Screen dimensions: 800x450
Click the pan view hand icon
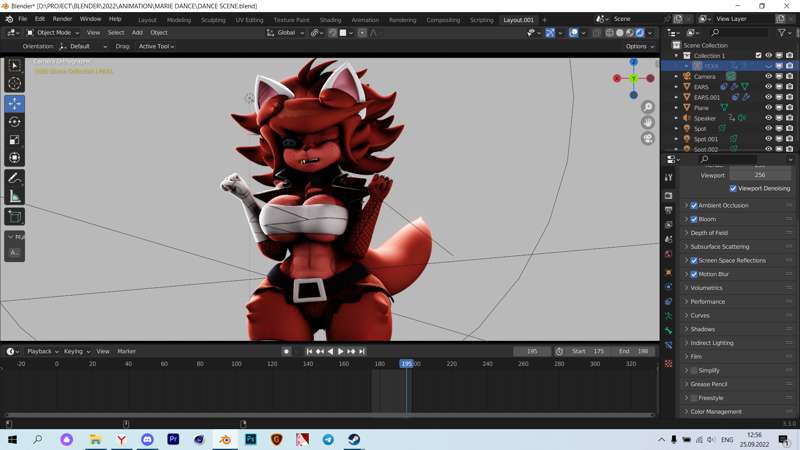[648, 123]
